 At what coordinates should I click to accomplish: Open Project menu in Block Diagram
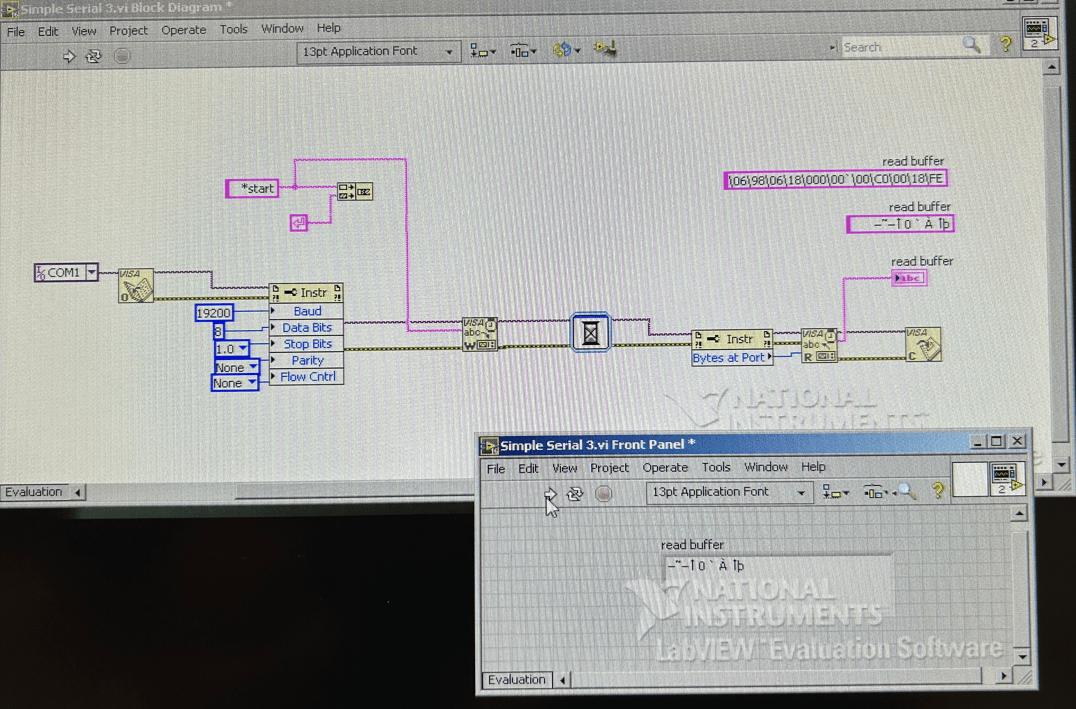click(128, 30)
